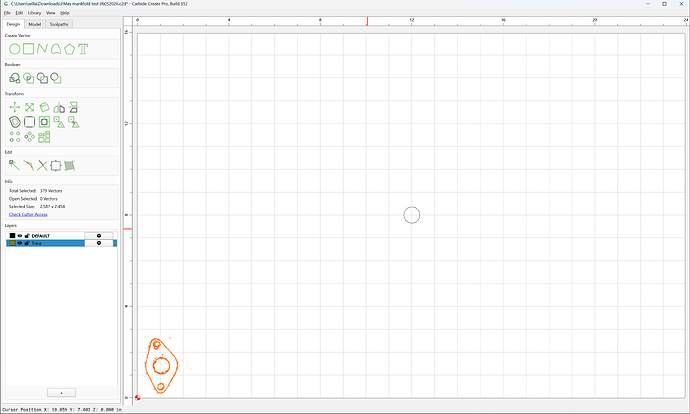Switch to the Design tab

tap(13, 24)
